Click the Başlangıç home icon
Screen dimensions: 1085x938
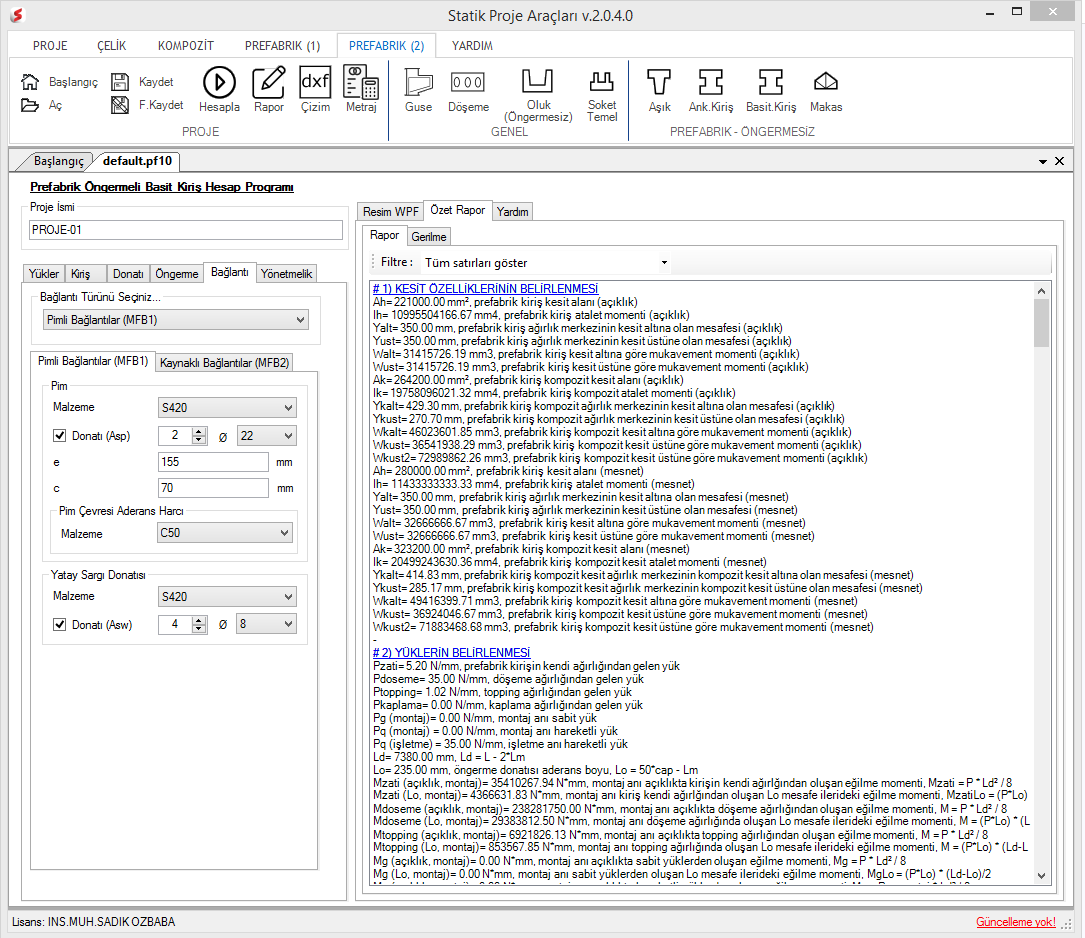click(30, 82)
